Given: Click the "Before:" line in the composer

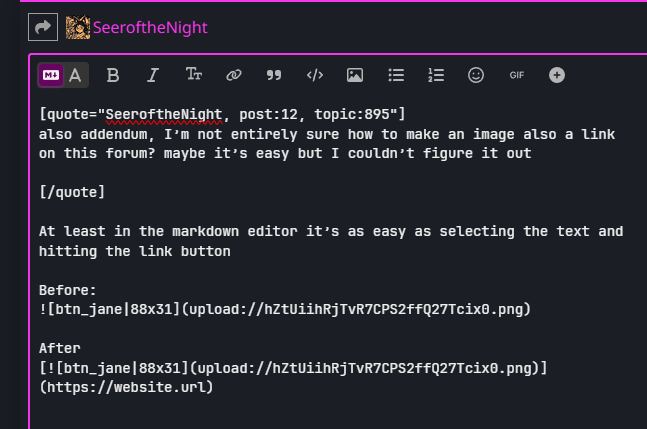Looking at the screenshot, I should tap(68, 289).
